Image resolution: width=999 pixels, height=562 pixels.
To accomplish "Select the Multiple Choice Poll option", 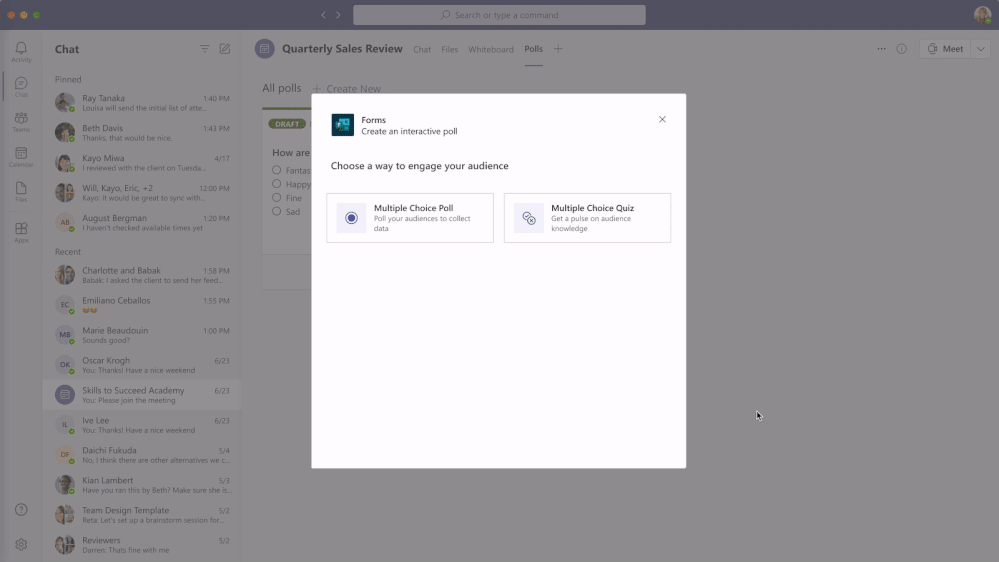I will tap(410, 218).
